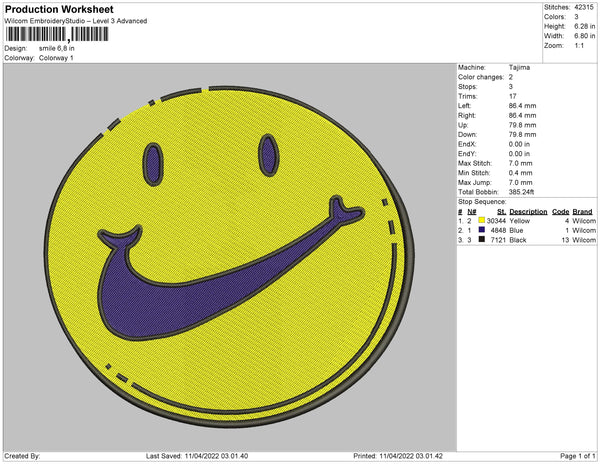Image resolution: width=600 pixels, height=464 pixels.
Task: Click the 'Yellow' description in stop sequence
Action: click(x=520, y=221)
